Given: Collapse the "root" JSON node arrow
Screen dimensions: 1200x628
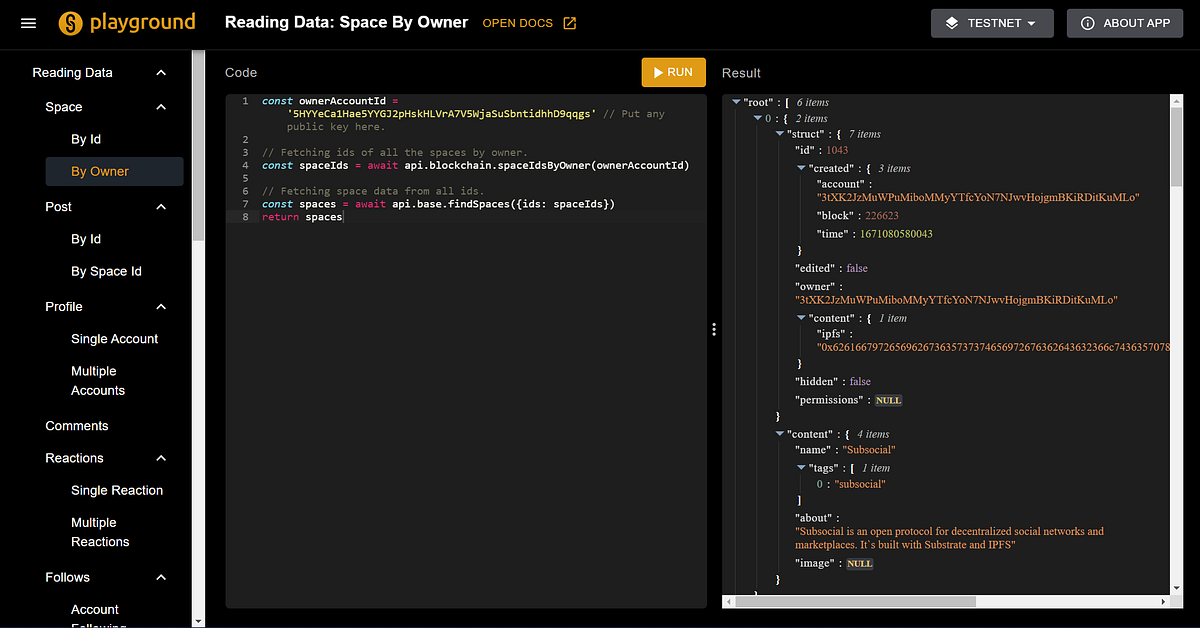Looking at the screenshot, I should pyautogui.click(x=736, y=102).
